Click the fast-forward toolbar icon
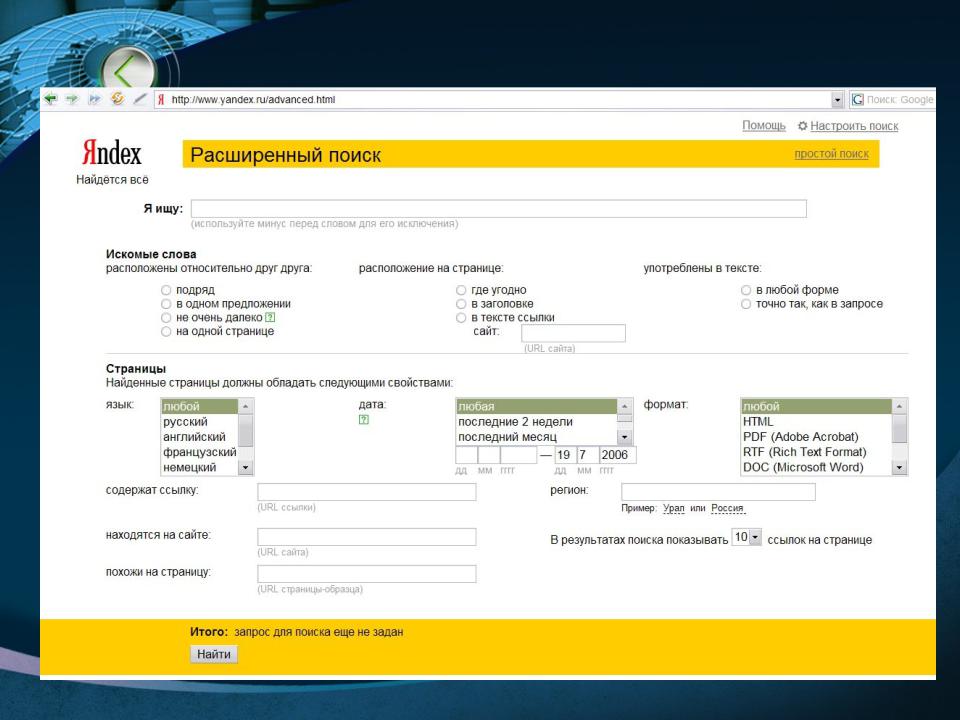960x720 pixels. 94,99
